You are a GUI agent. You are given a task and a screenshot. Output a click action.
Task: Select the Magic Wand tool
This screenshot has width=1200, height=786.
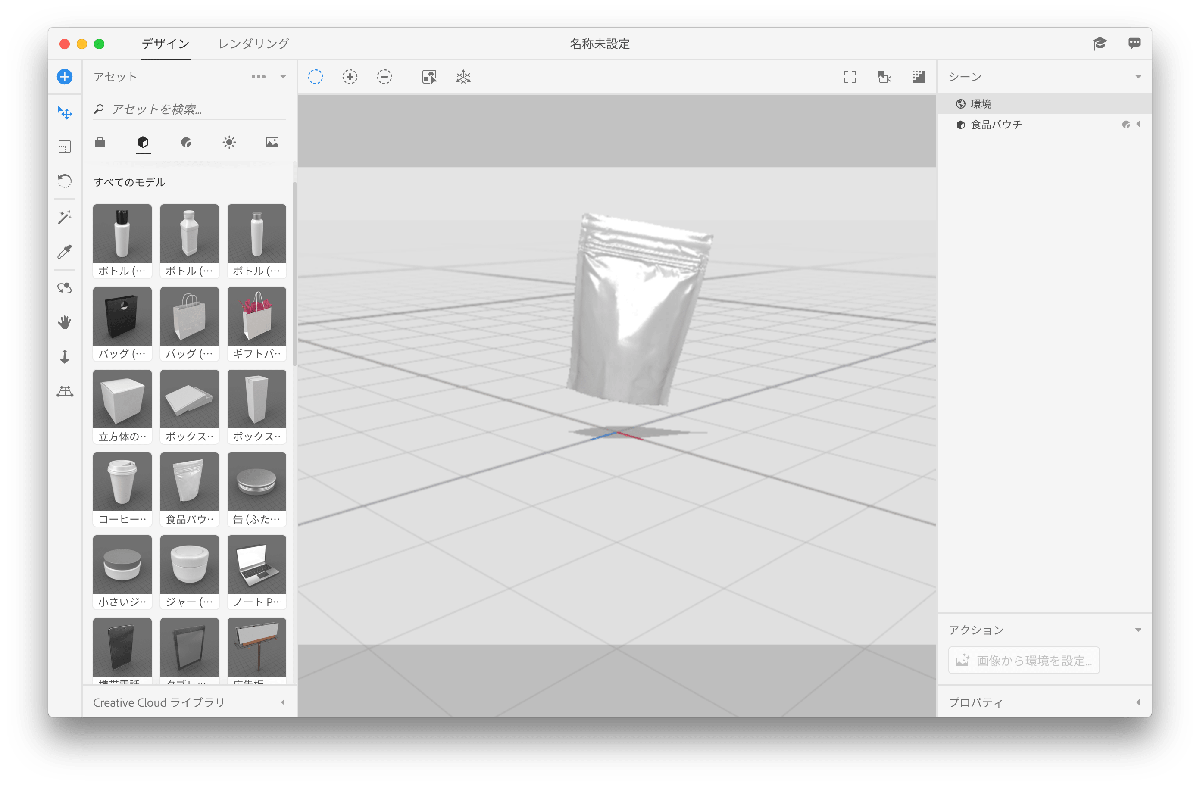[64, 217]
